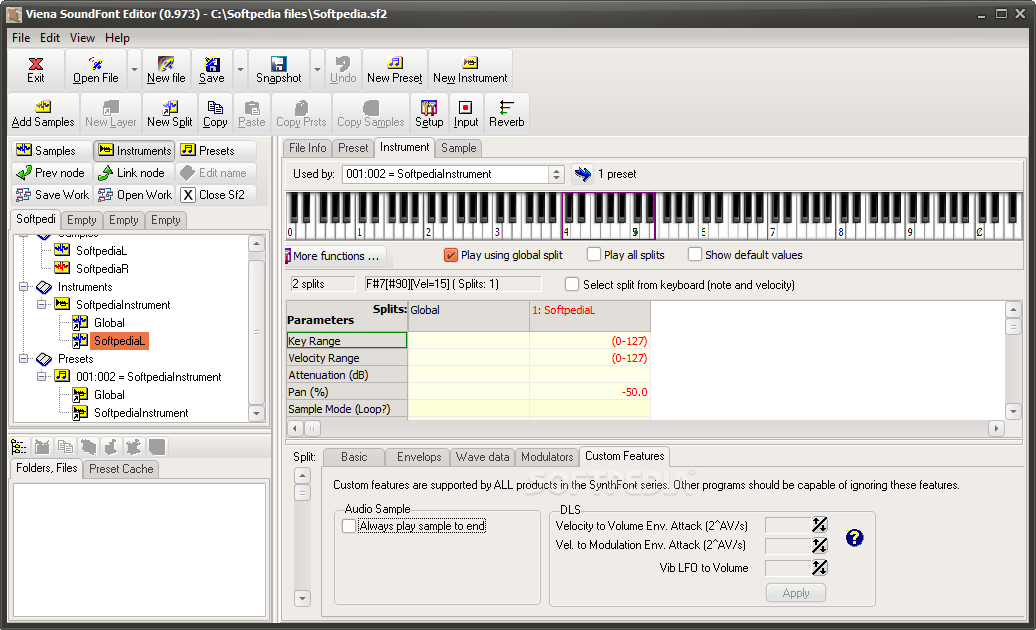Open the Reverb settings
1036x630 pixels.
coord(507,114)
